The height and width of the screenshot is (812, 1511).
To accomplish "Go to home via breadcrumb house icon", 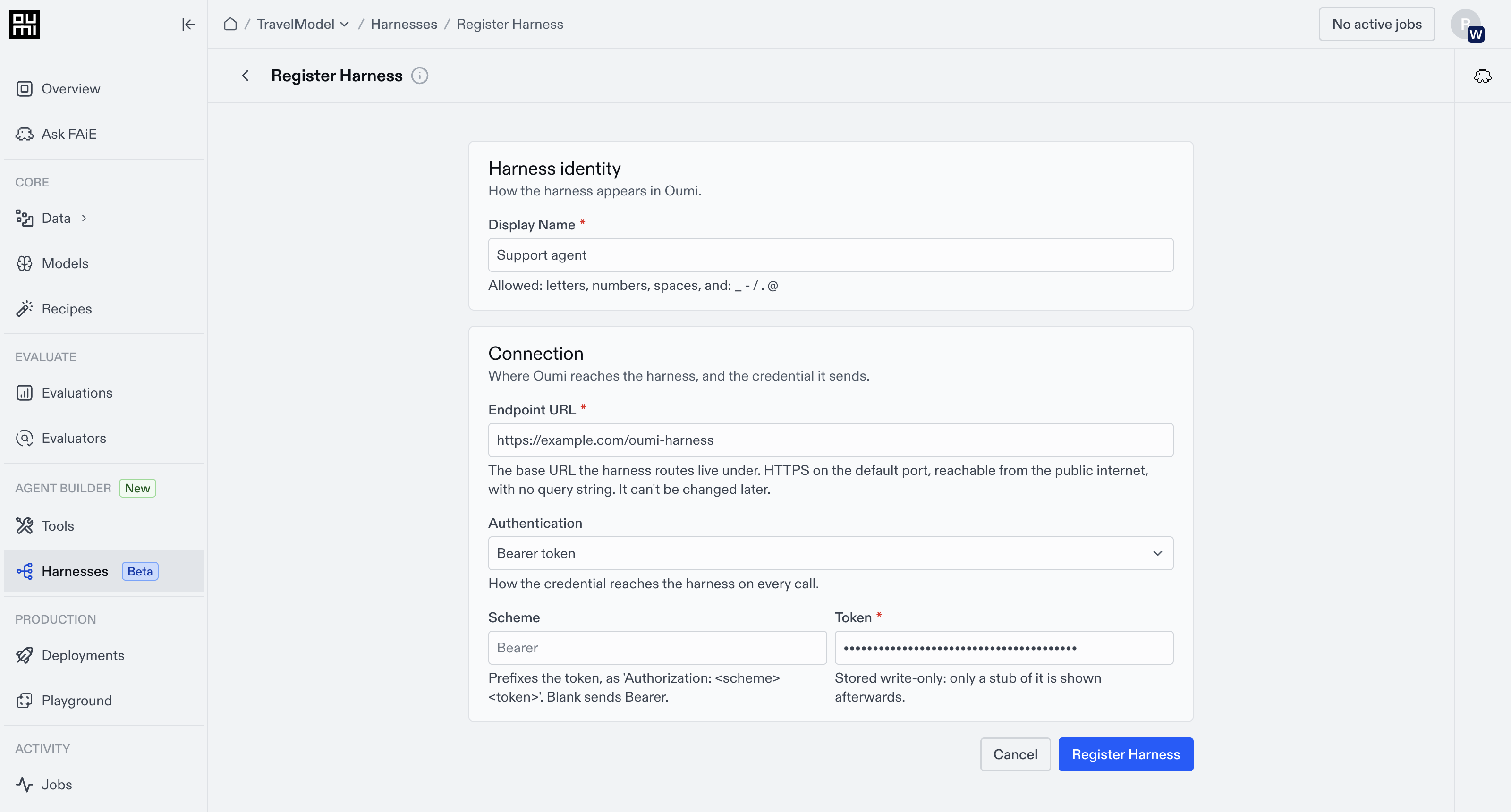I will pyautogui.click(x=230, y=24).
